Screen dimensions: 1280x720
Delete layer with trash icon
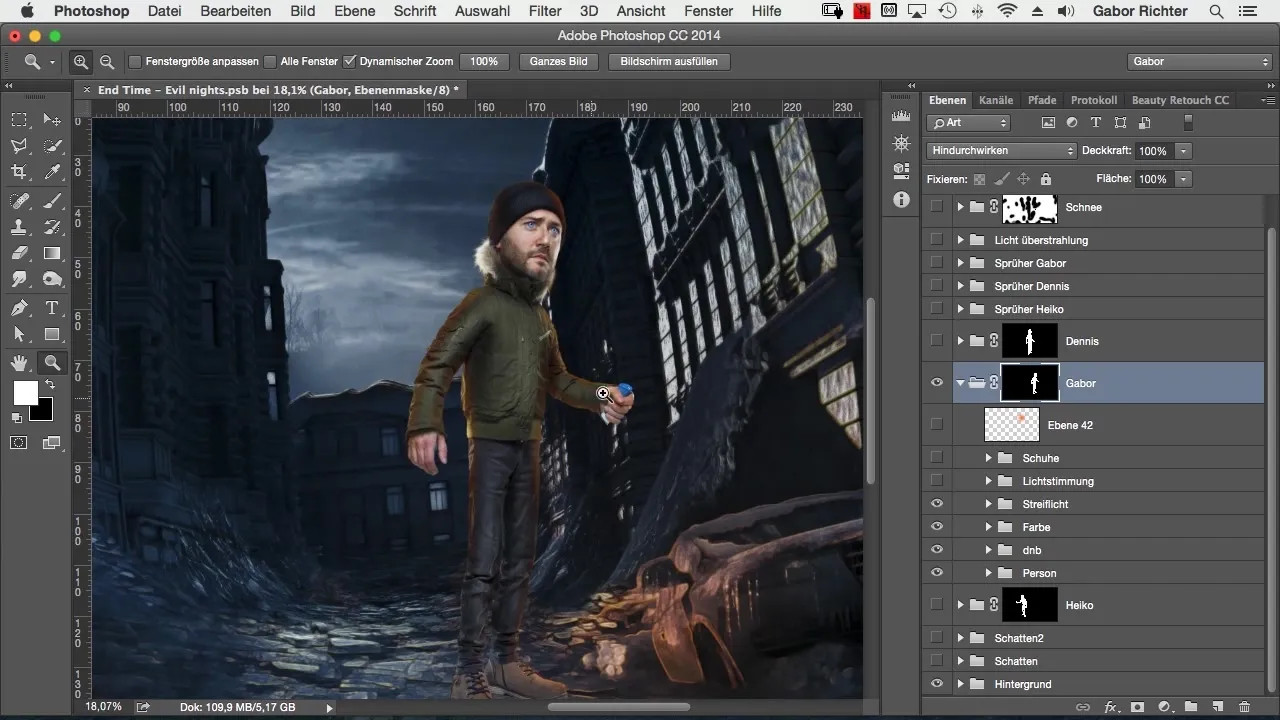click(x=1244, y=707)
